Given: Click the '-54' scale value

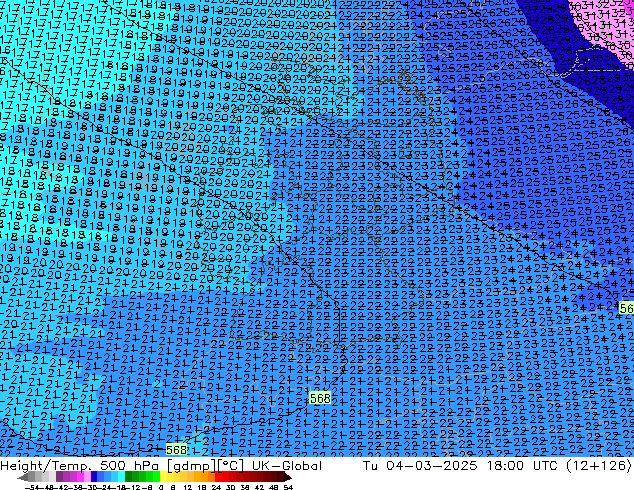Looking at the screenshot, I should (x=32, y=488).
